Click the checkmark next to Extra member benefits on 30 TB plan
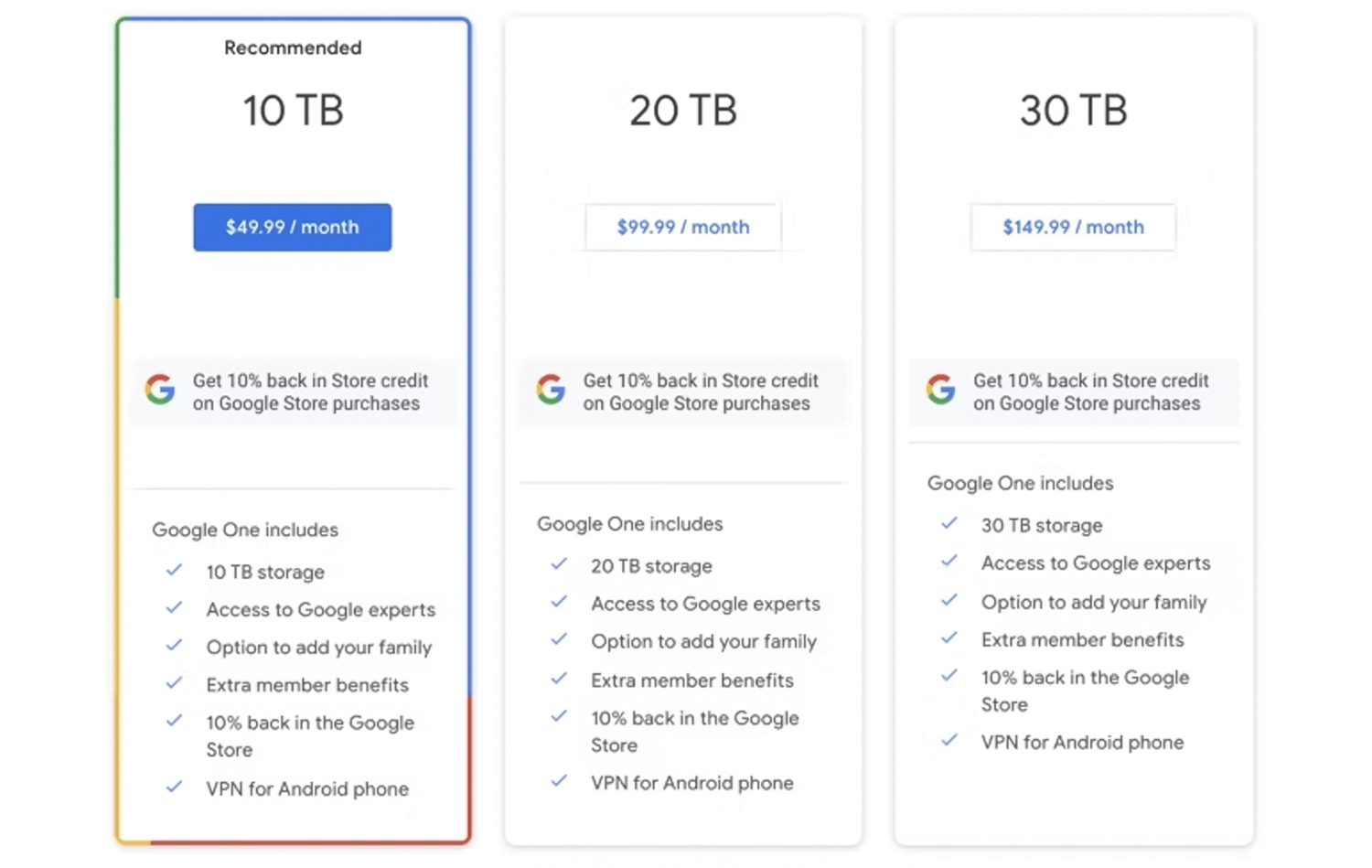Viewport: 1372px width, 868px height. click(949, 638)
